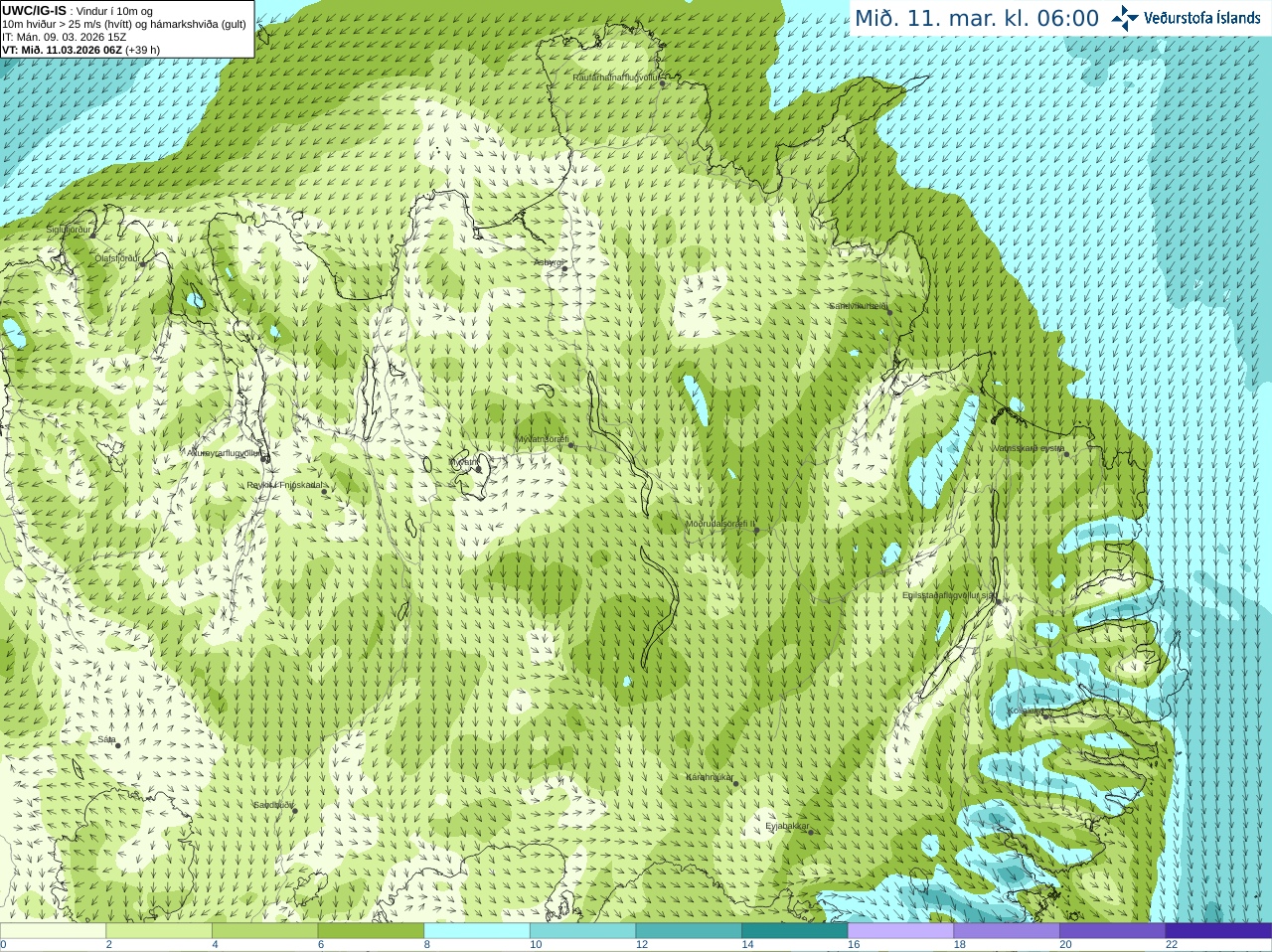Click the Veðurstofa Íslands logo text
Viewport: 1272px width, 952px height.
pos(1201,18)
